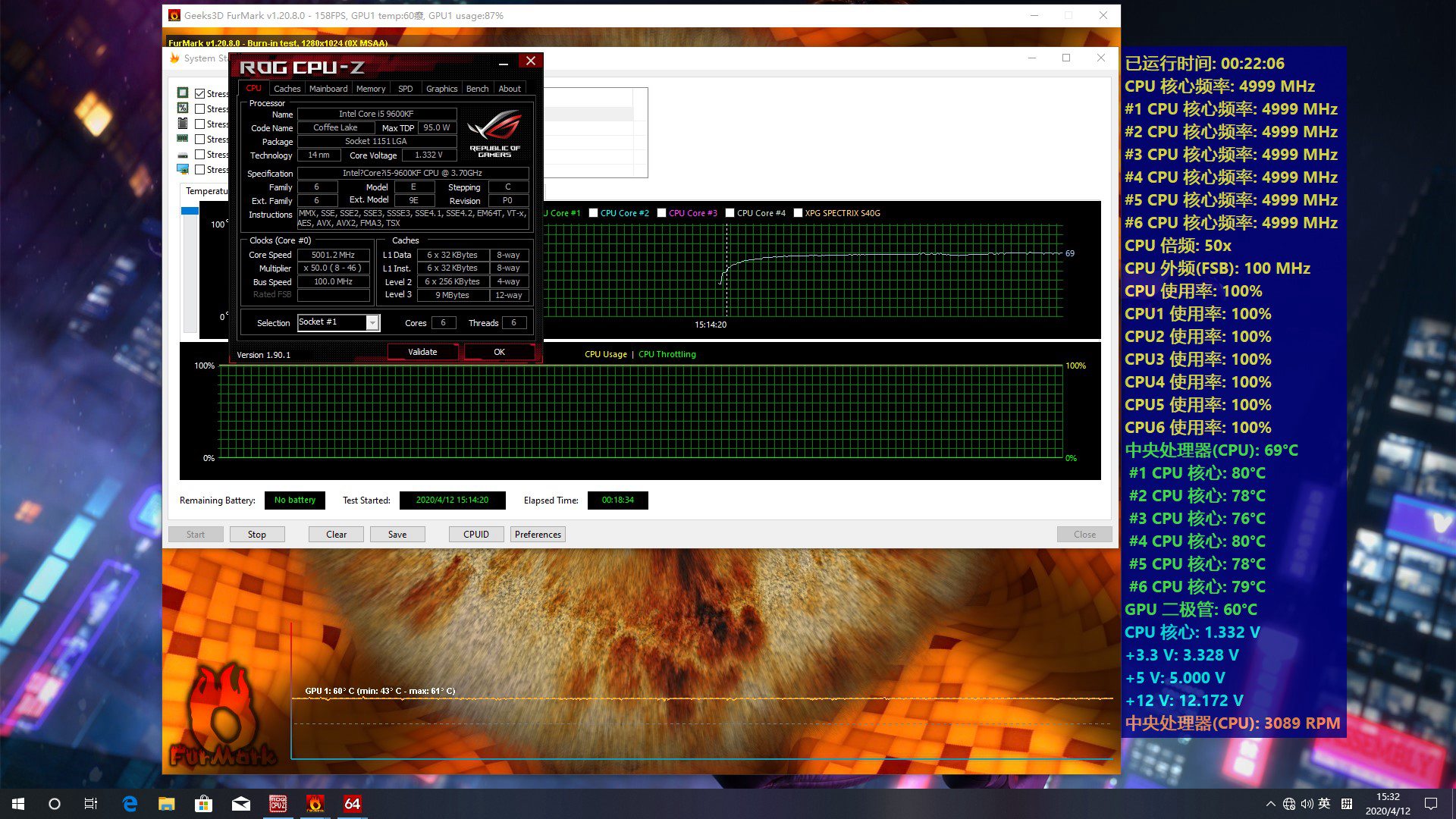Click the volume icon in the system tray
This screenshot has width=1456, height=819.
click(1307, 804)
